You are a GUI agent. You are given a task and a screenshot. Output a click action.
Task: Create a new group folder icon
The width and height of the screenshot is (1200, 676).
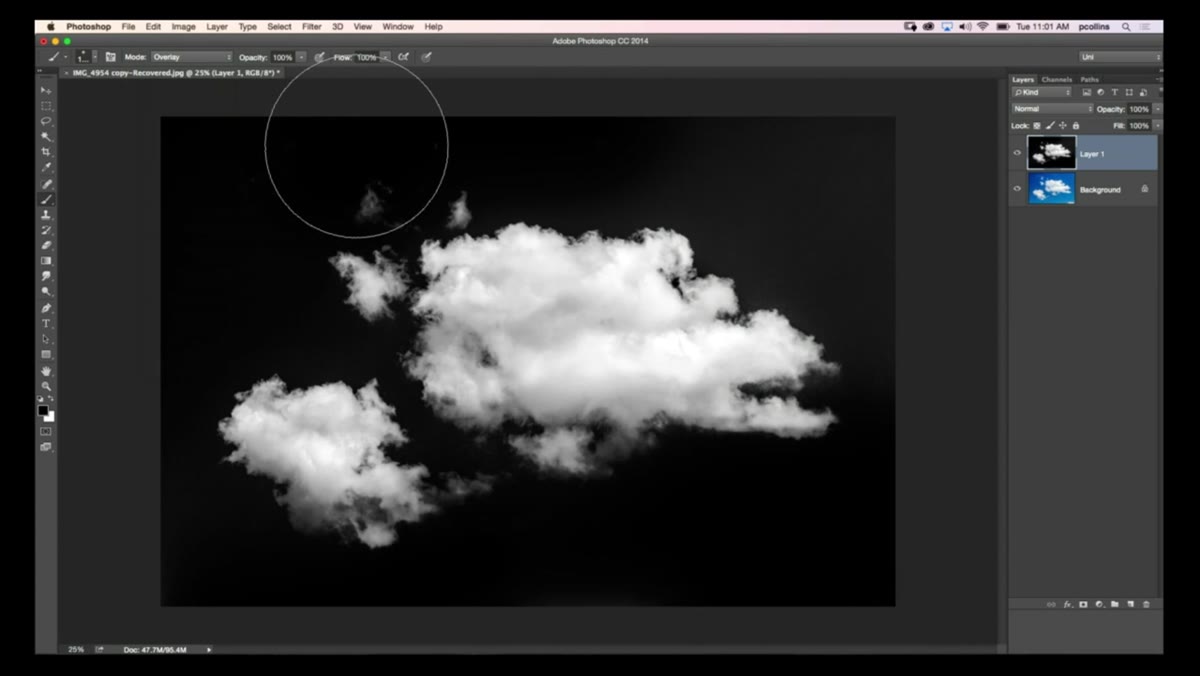point(1114,604)
